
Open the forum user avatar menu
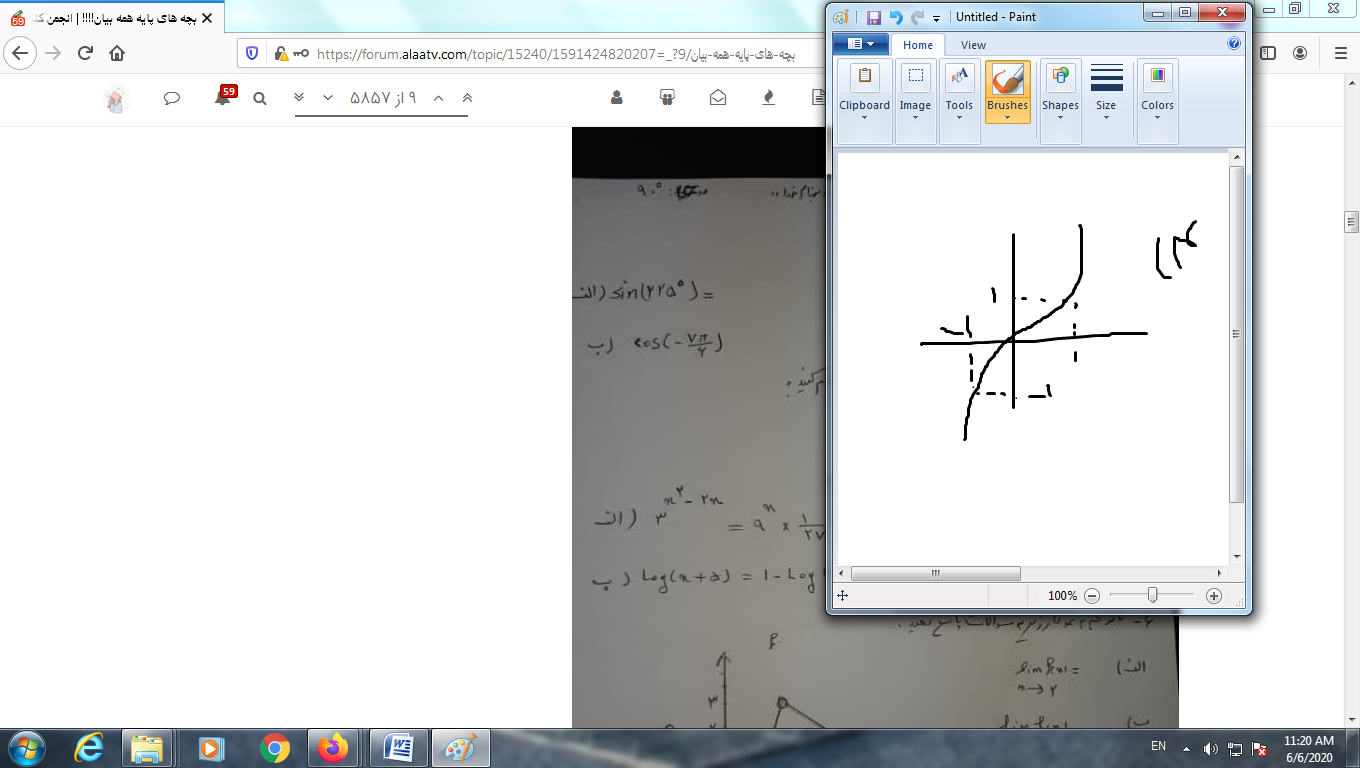pyautogui.click(x=117, y=99)
